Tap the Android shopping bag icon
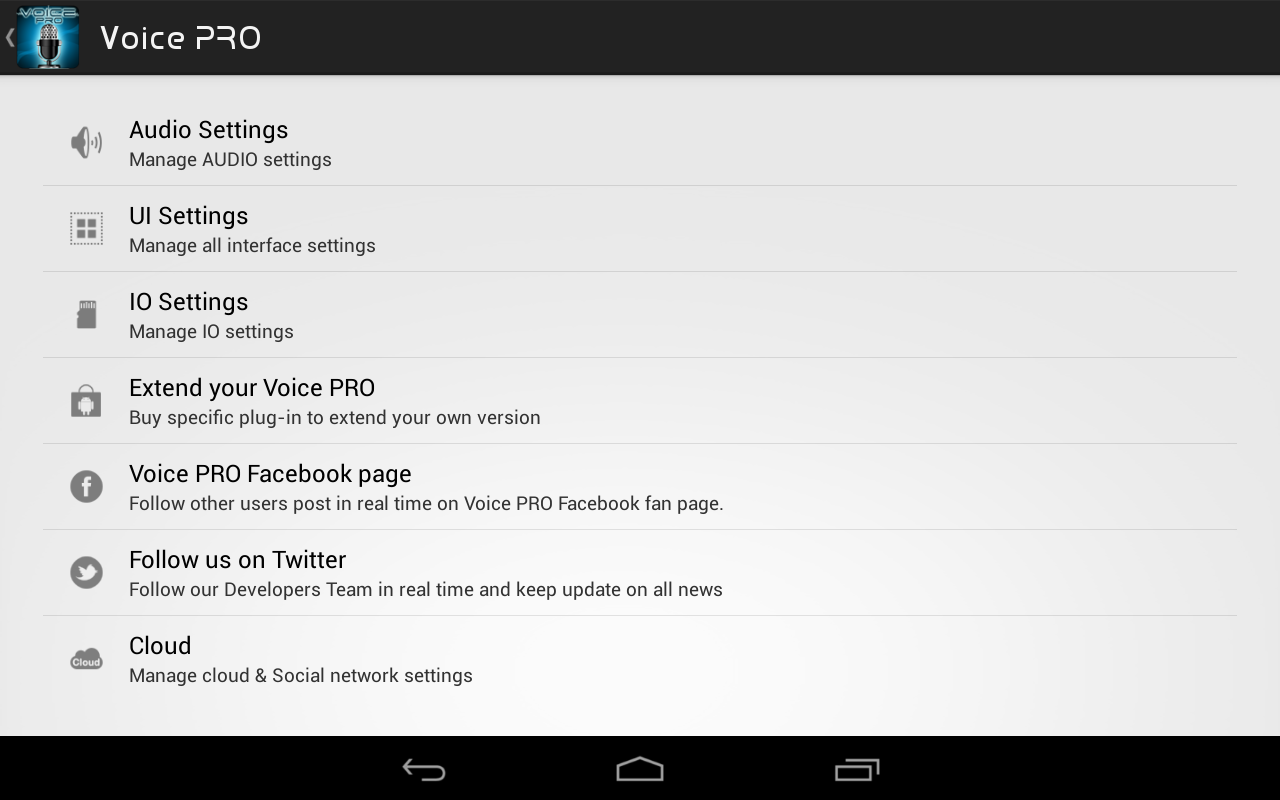 point(86,401)
